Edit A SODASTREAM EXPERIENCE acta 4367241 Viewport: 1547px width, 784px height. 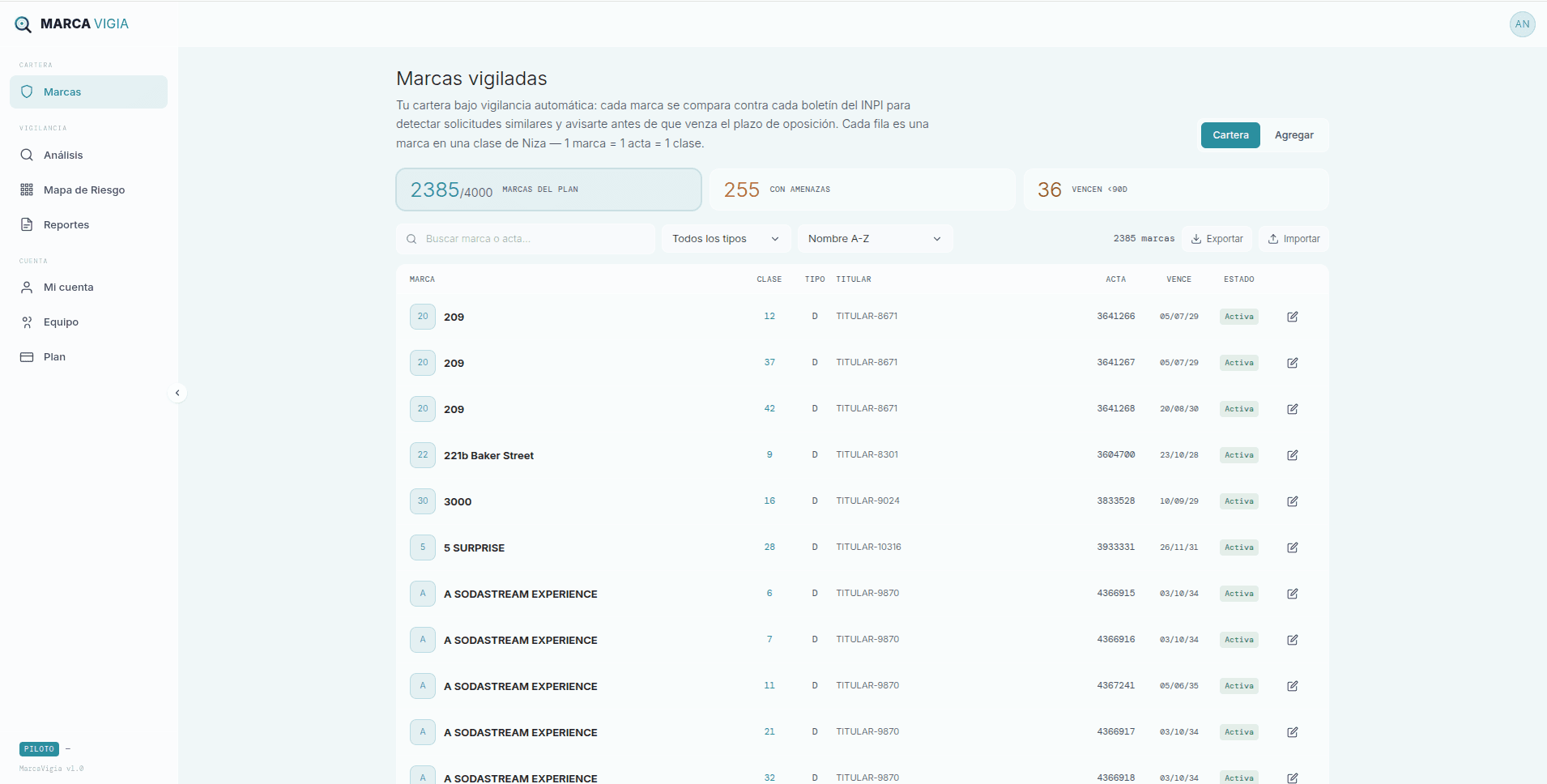tap(1293, 686)
